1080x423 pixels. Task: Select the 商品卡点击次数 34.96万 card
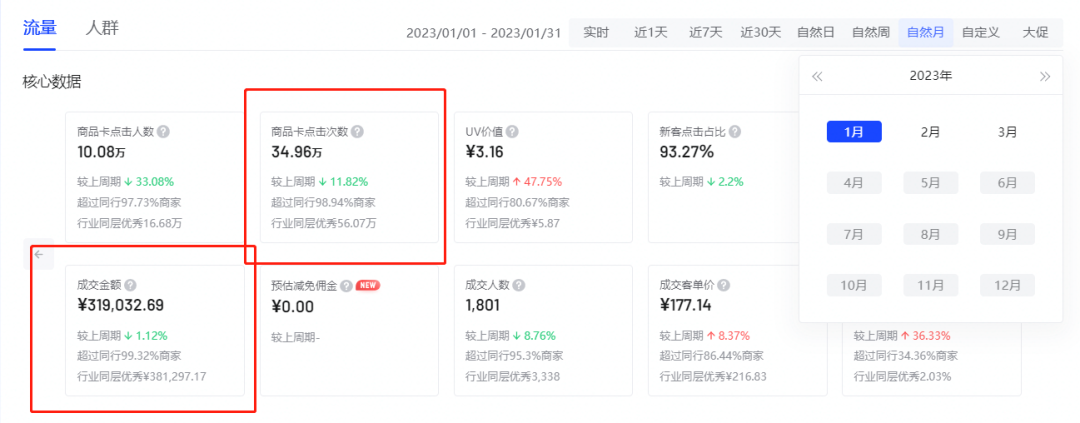[349, 177]
